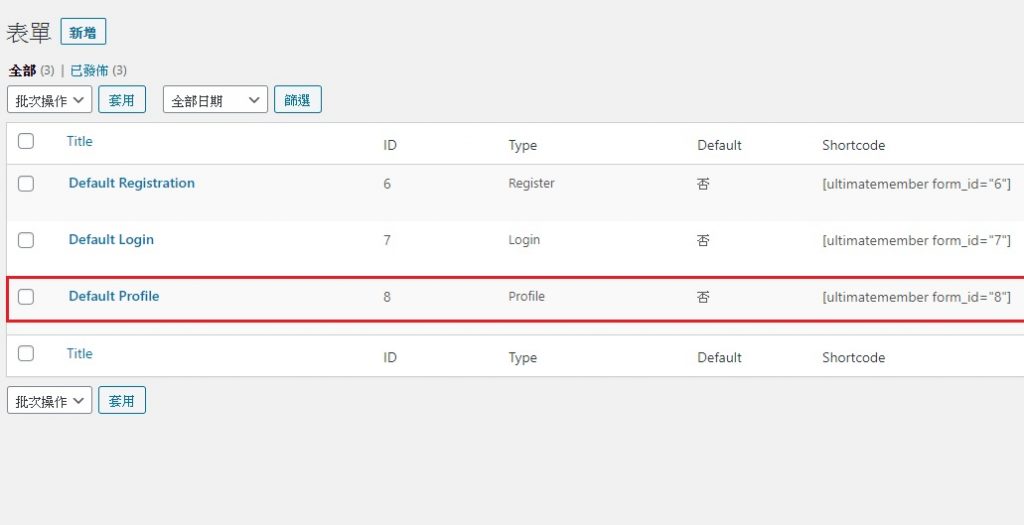The width and height of the screenshot is (1024, 525).
Task: Click the bottom 套用 apply button
Action: click(121, 400)
